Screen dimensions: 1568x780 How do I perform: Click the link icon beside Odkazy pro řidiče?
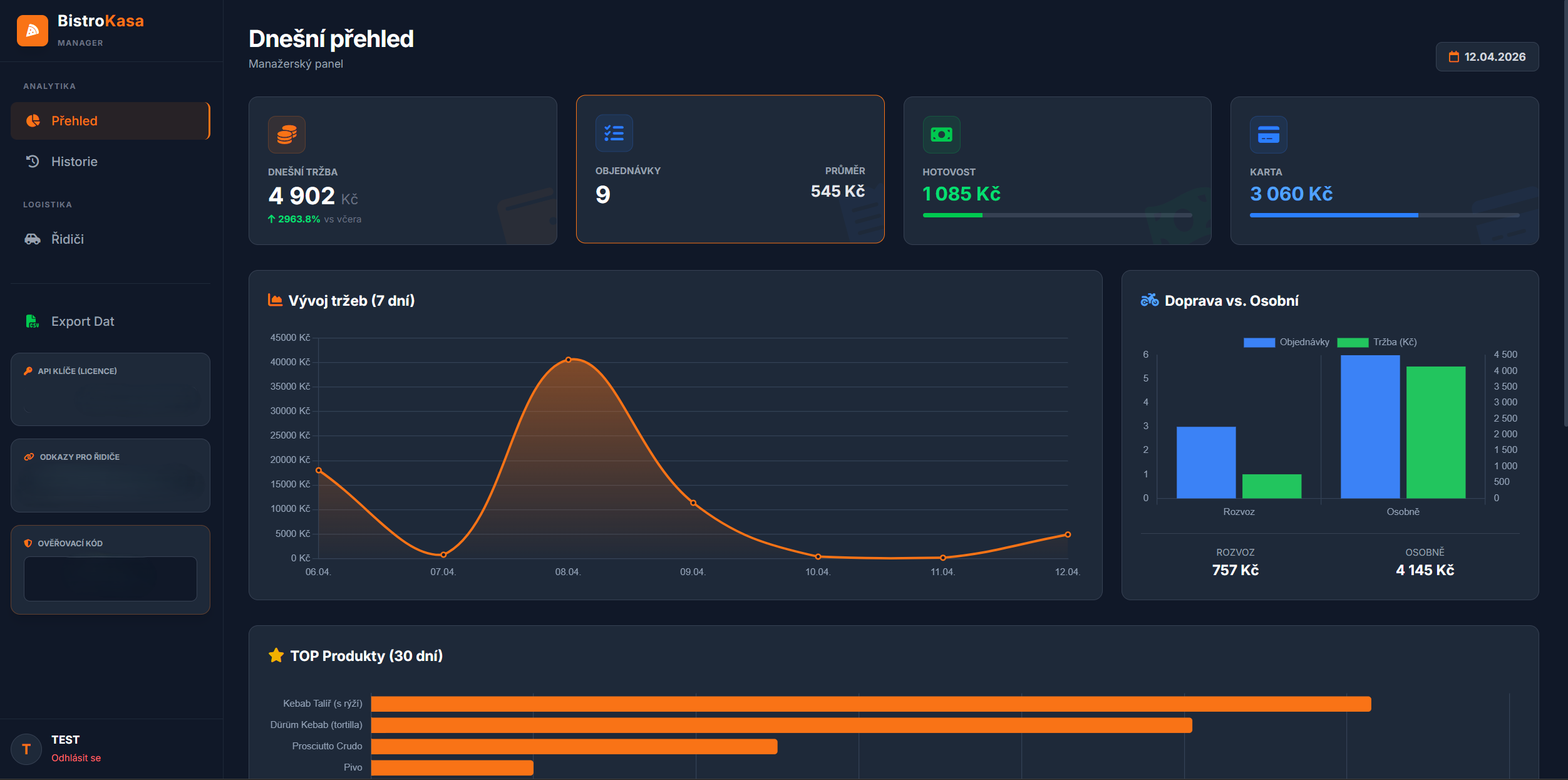tap(28, 457)
